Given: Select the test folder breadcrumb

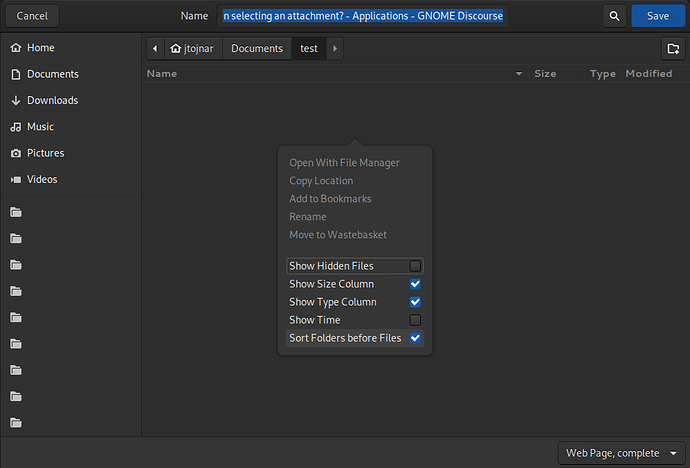Looking at the screenshot, I should (x=309, y=48).
